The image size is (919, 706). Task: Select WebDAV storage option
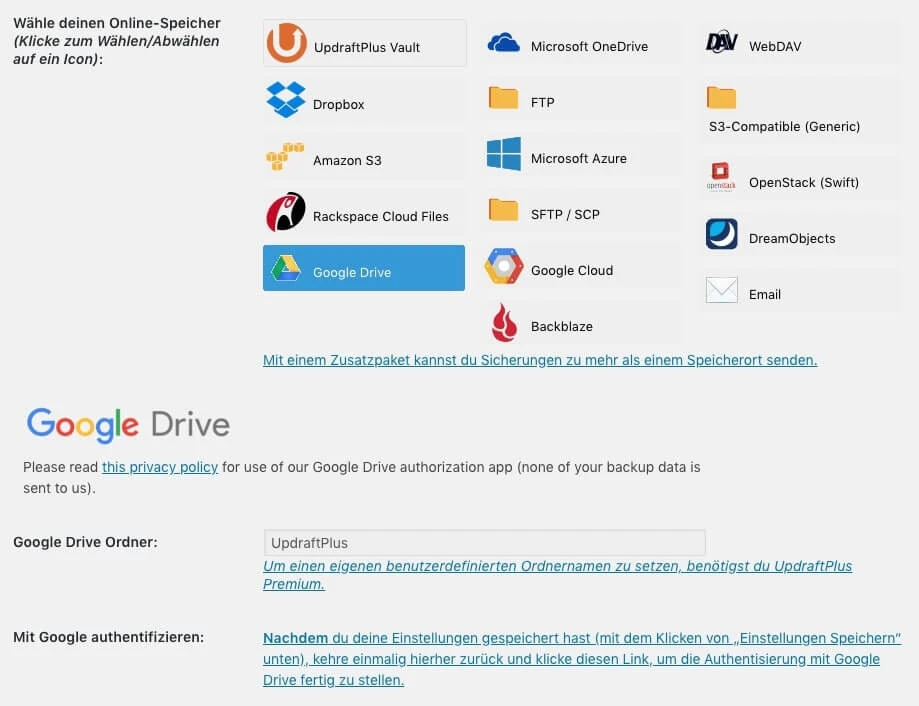800,44
